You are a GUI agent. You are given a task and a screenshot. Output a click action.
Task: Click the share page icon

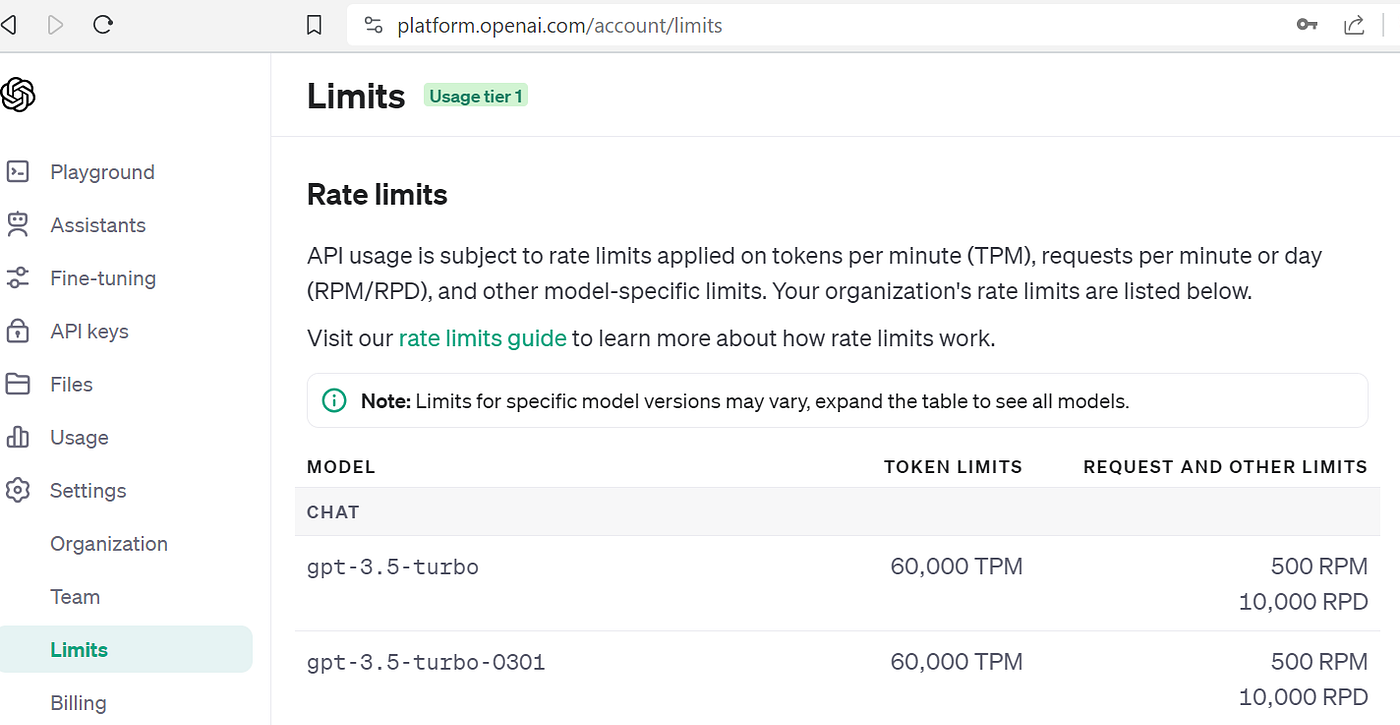[x=1354, y=25]
